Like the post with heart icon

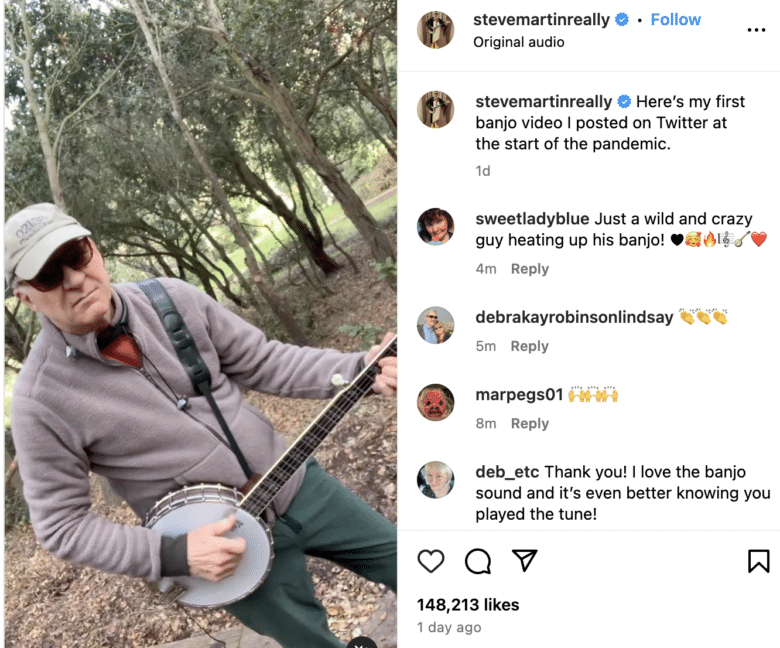coord(431,561)
